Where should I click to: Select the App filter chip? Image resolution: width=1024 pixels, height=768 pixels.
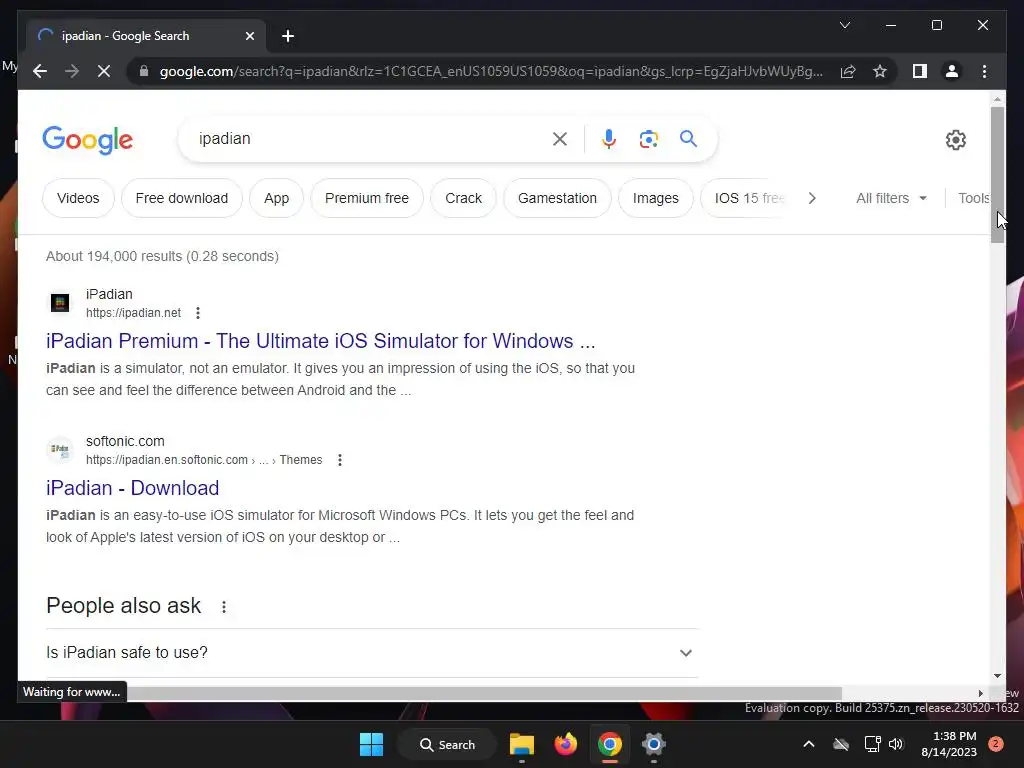[276, 198]
